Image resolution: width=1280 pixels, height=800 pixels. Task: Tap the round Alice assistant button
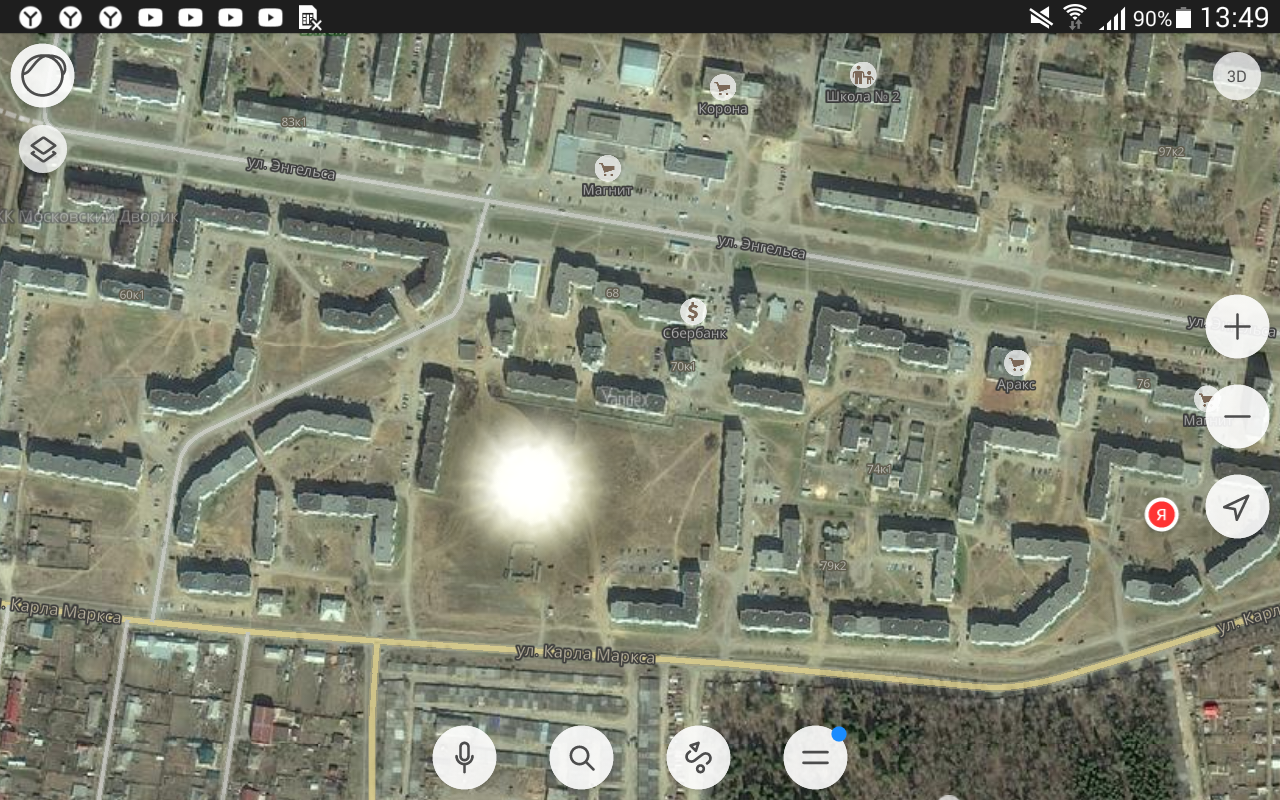[42, 76]
